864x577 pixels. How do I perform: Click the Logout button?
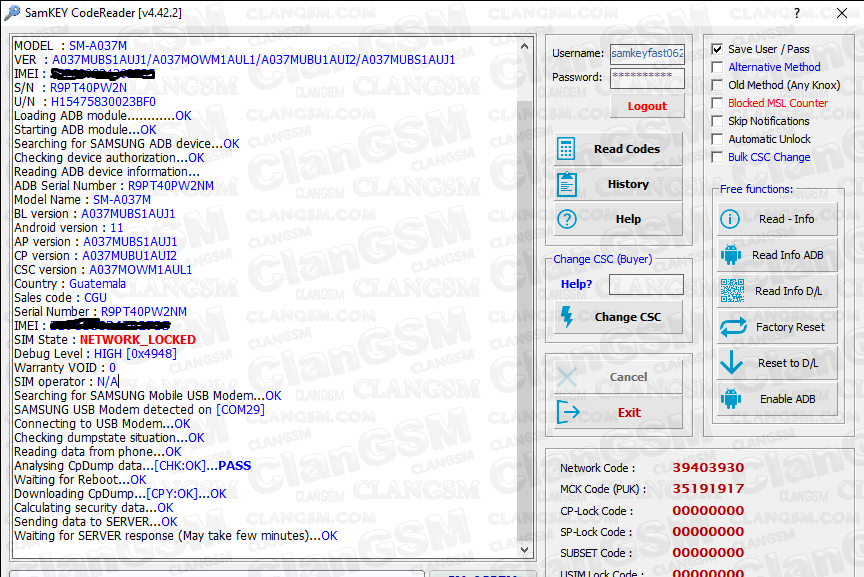(x=647, y=106)
